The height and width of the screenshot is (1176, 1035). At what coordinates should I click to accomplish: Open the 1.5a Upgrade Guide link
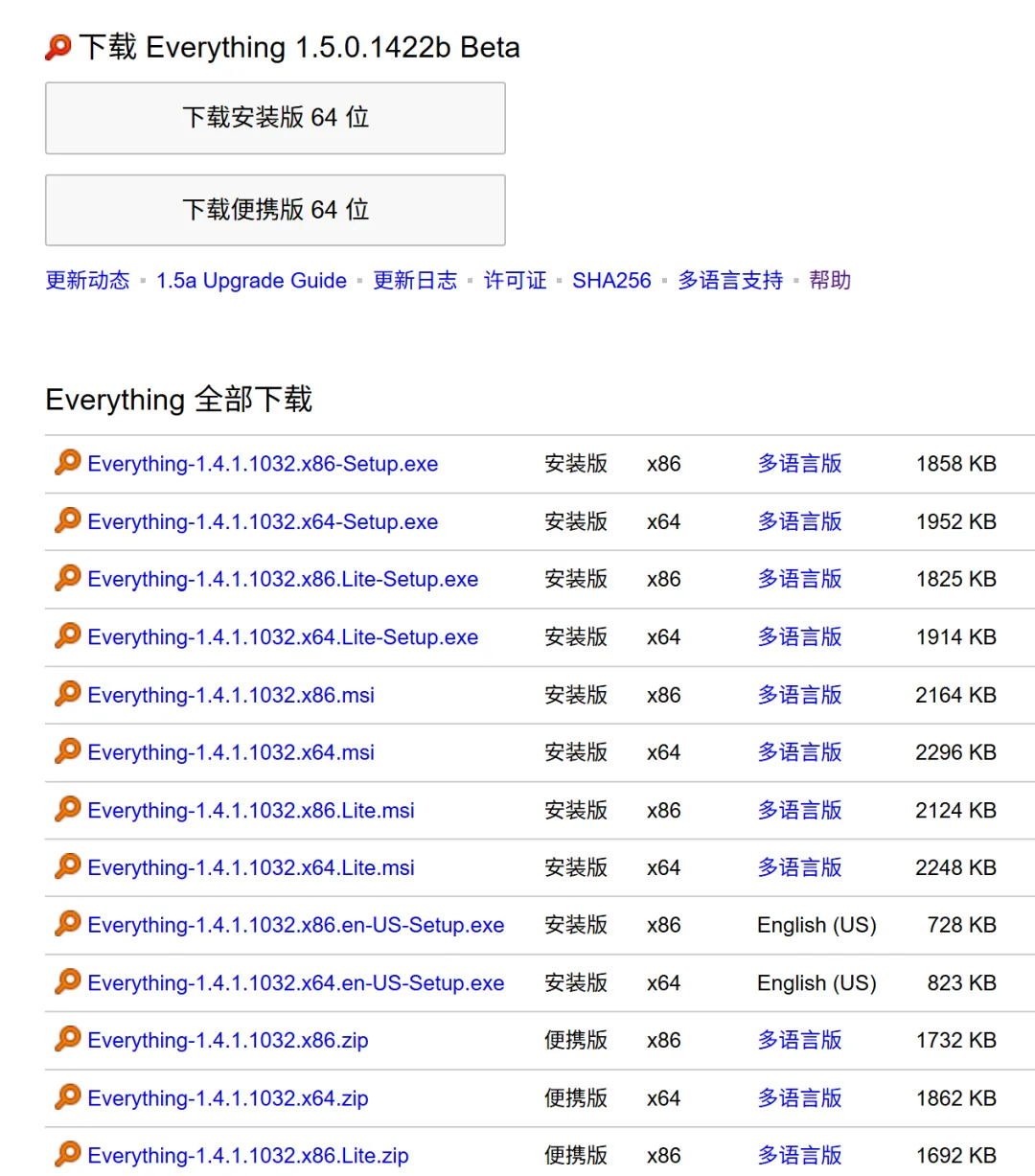(252, 281)
